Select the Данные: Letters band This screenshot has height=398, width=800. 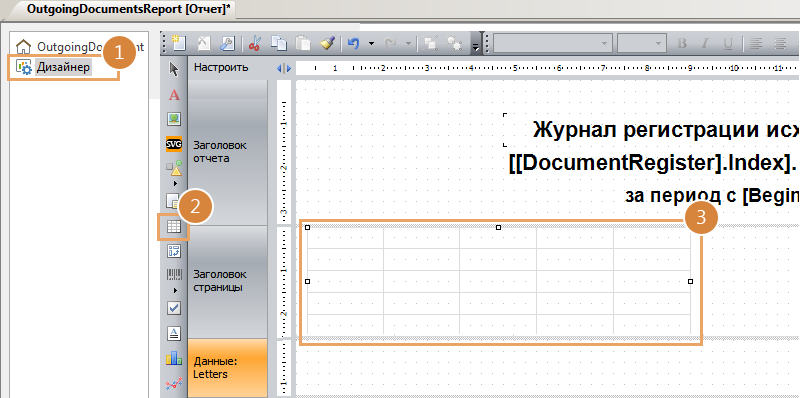pyautogui.click(x=228, y=368)
